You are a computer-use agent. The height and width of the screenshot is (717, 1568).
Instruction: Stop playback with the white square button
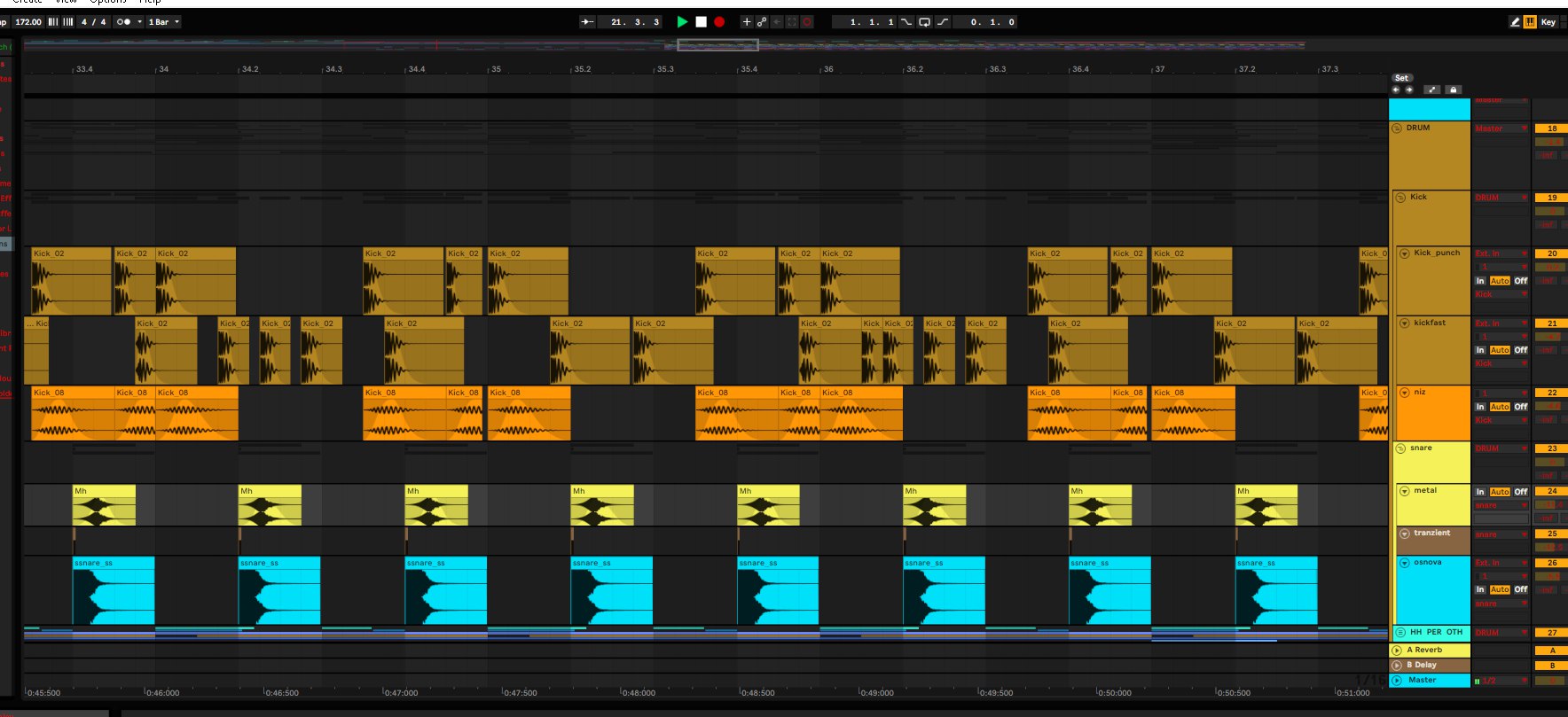click(702, 22)
